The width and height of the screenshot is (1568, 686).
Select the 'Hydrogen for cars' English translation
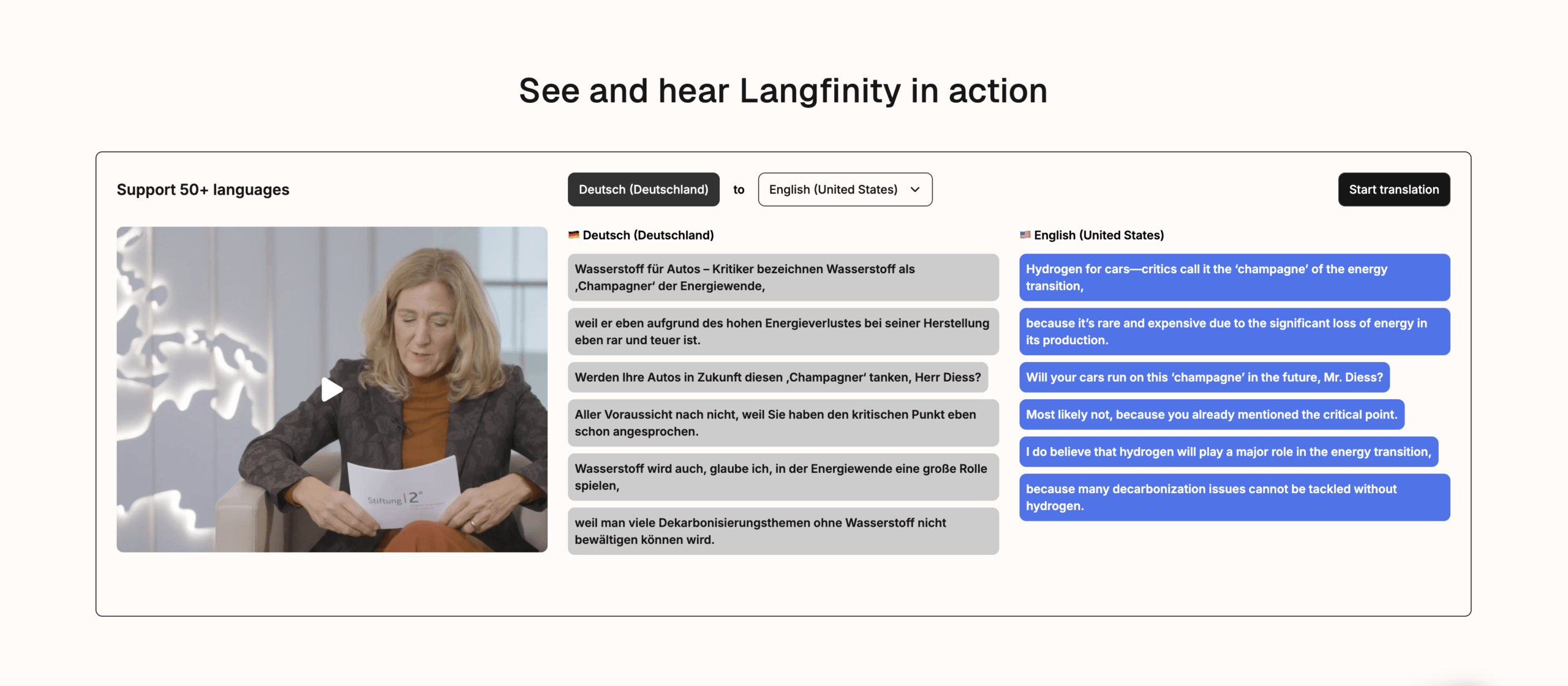(x=1234, y=277)
